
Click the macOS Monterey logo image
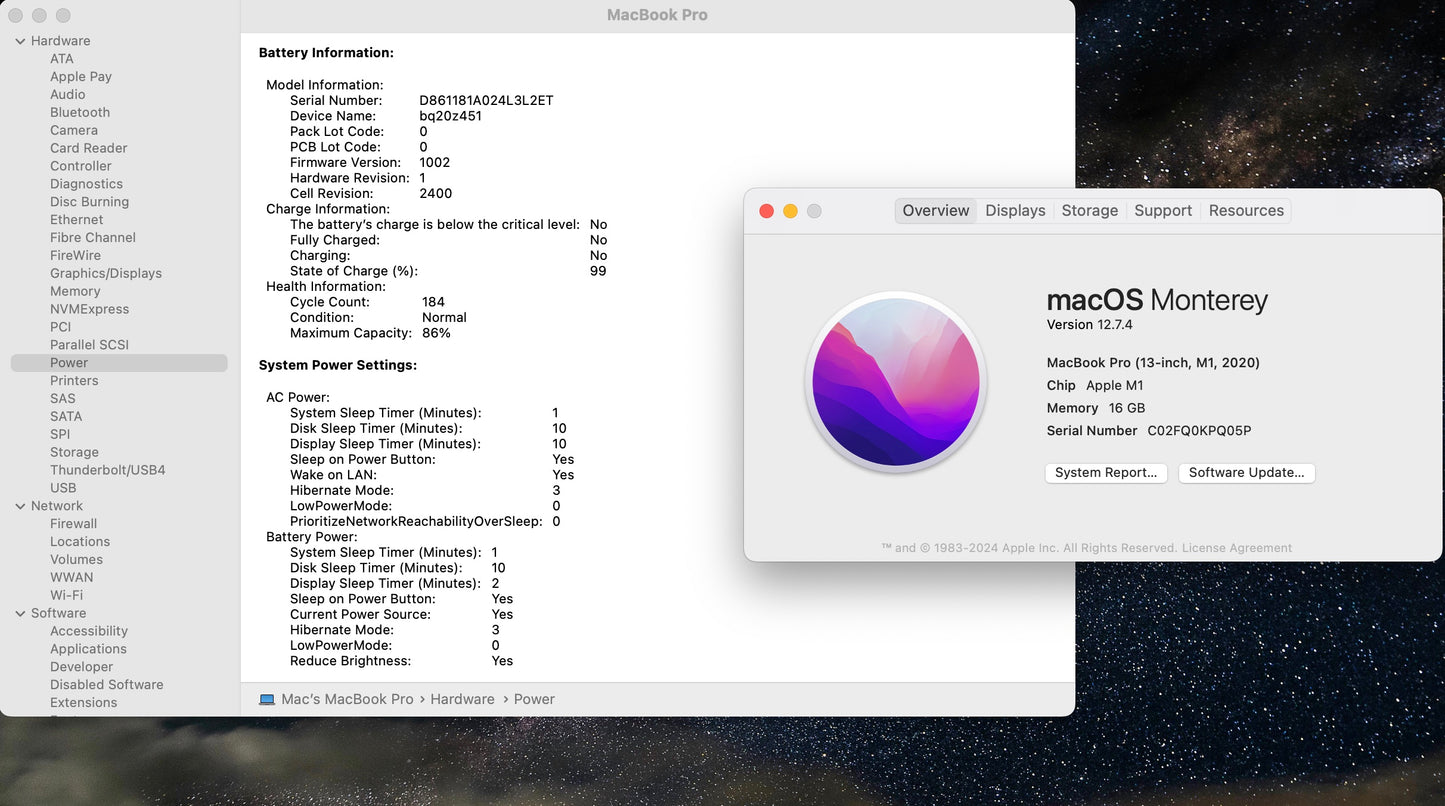(896, 382)
